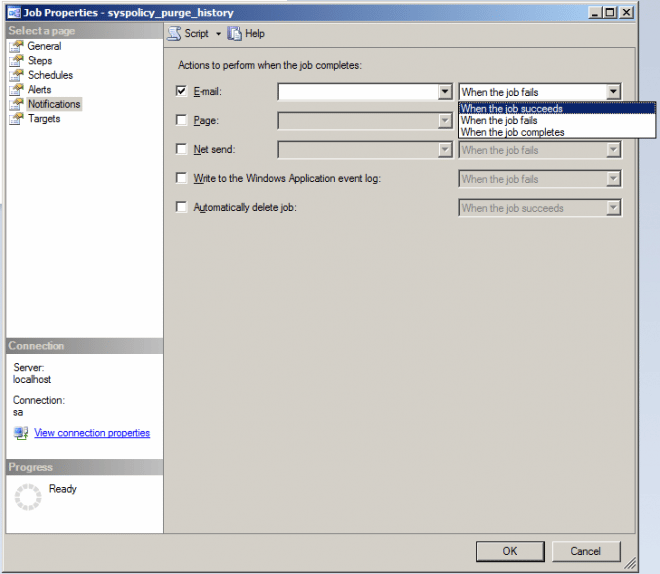660x574 pixels.
Task: Enable the Page notification checkbox
Action: pos(181,120)
